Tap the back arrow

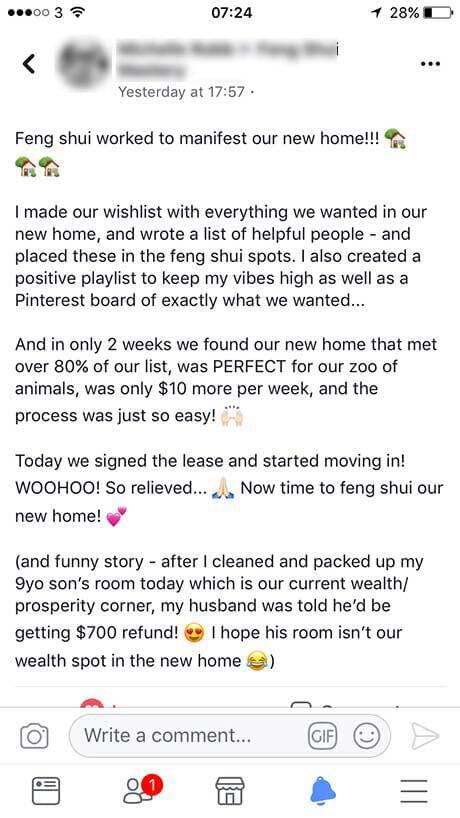(29, 64)
